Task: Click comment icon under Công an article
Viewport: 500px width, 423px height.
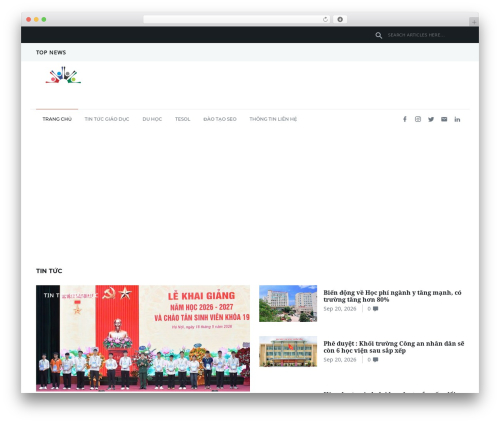Action: pos(375,360)
